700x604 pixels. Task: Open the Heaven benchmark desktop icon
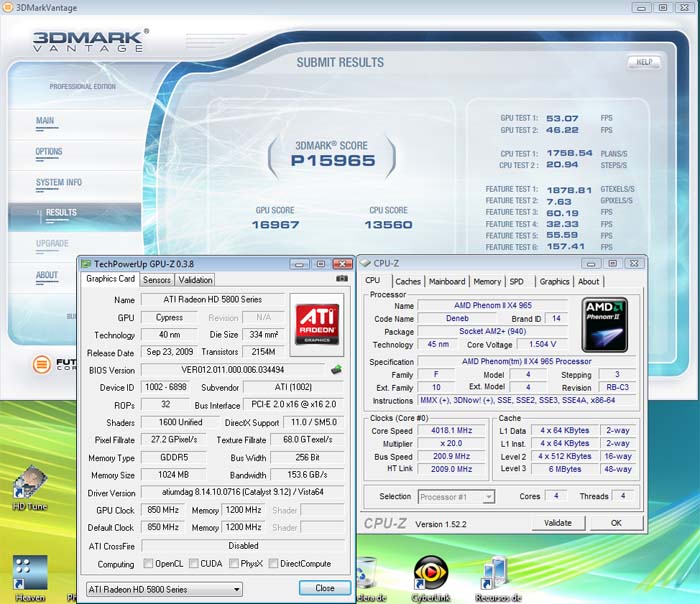click(30, 578)
